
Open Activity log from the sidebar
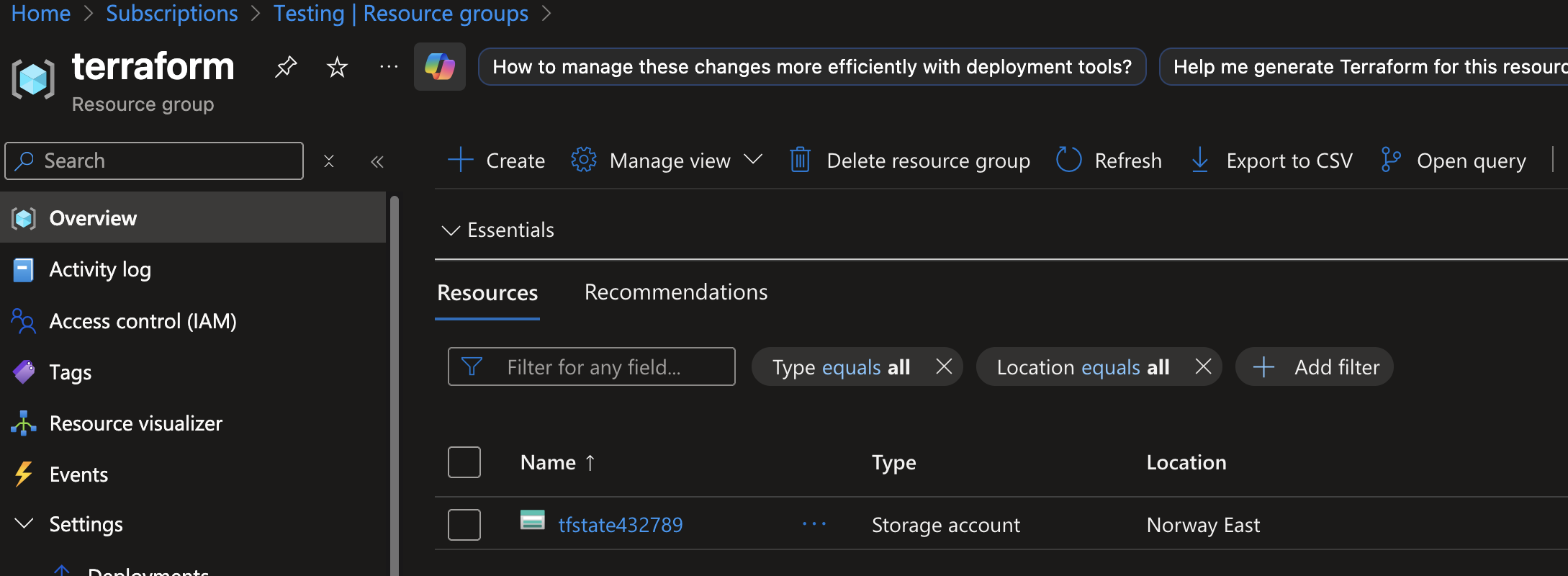pos(100,269)
